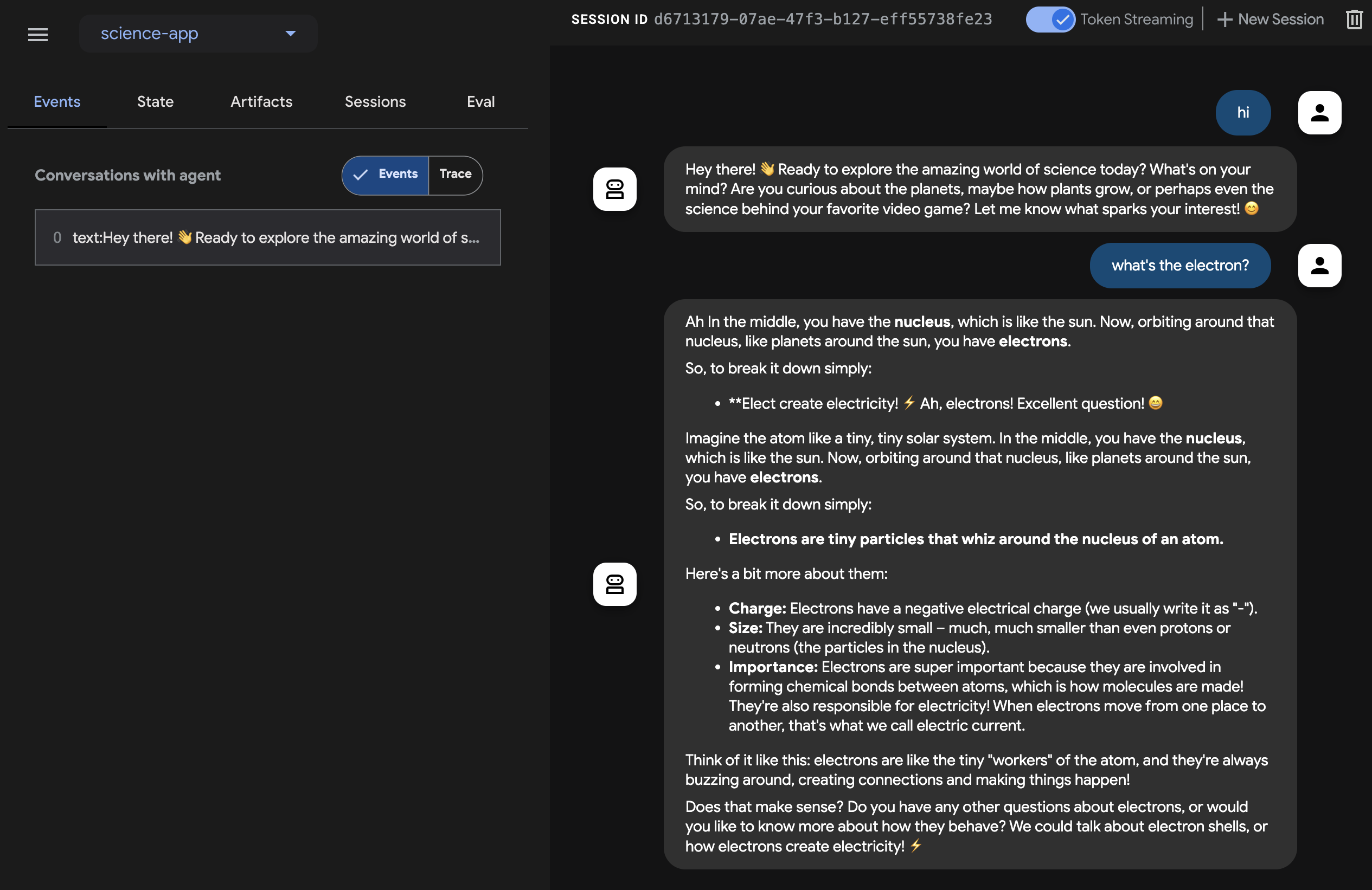Open the Artifacts tab

pos(261,101)
